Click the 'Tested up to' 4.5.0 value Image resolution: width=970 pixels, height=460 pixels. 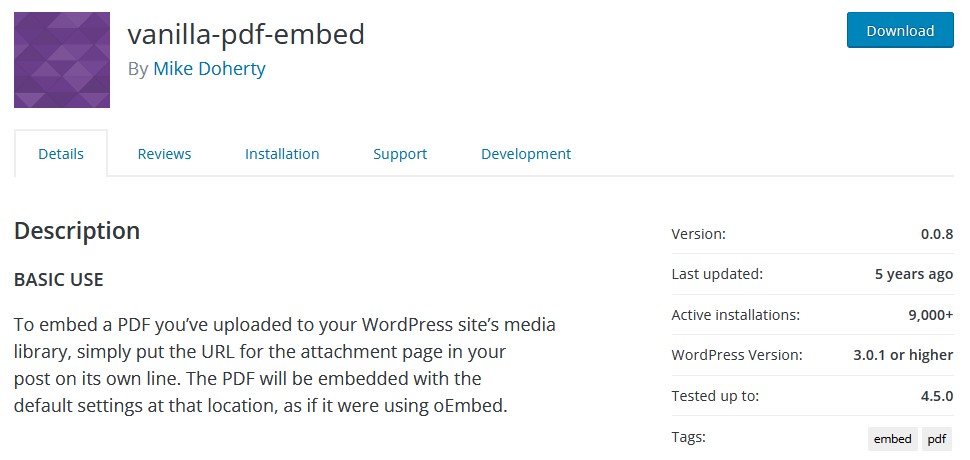point(937,396)
